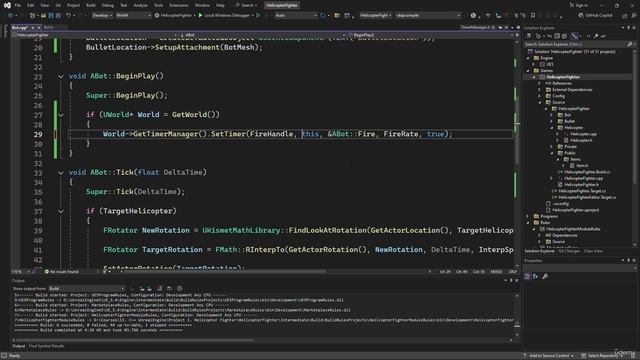The width and height of the screenshot is (640, 360).
Task: Click the Solution Explorer search magnifier icon
Action: point(630,44)
